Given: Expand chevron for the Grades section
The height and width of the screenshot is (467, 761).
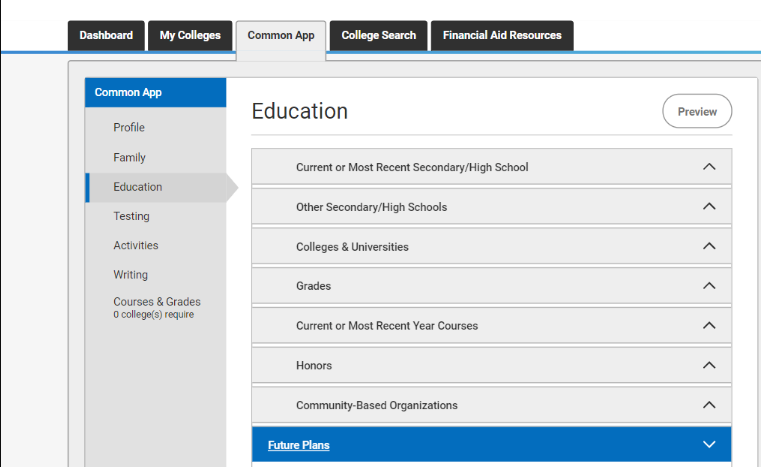Looking at the screenshot, I should point(709,285).
